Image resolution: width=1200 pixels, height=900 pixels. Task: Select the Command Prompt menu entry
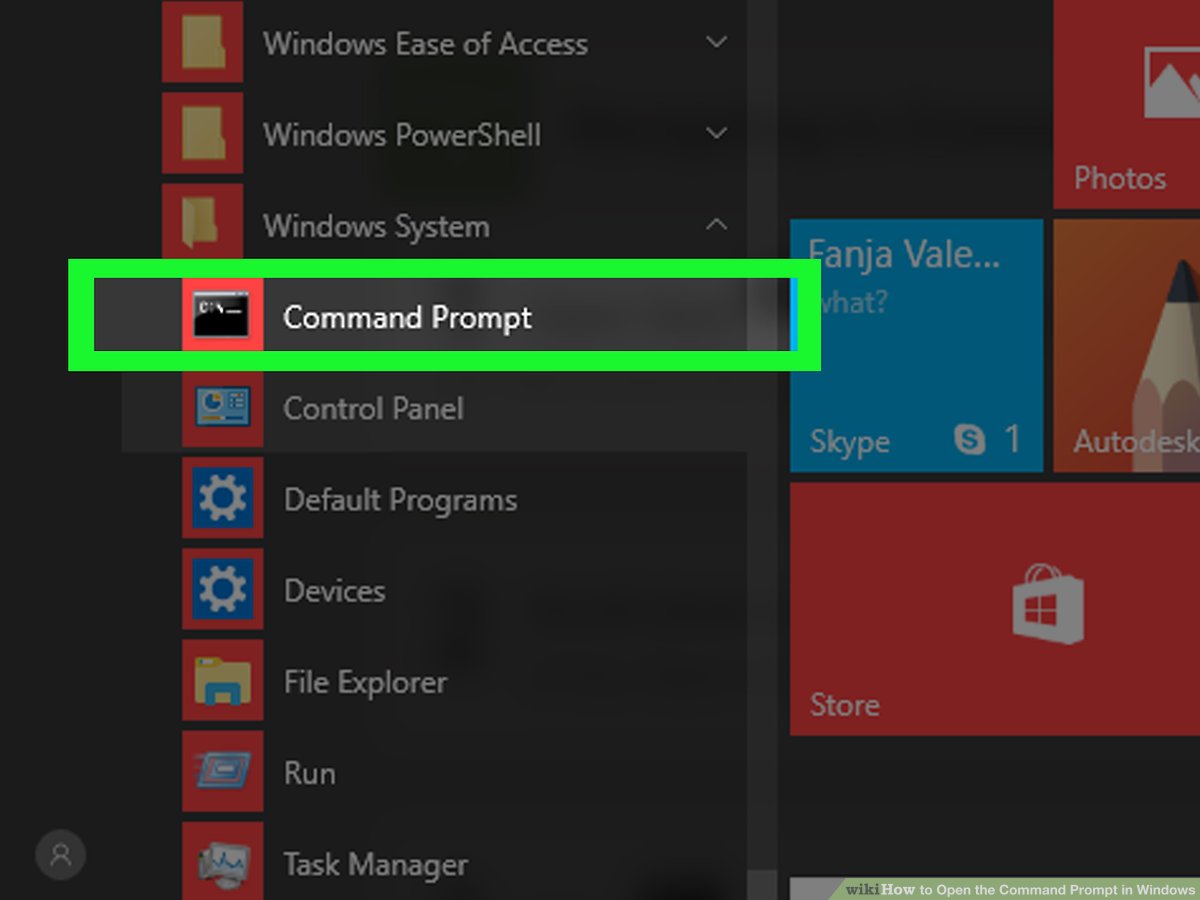[x=406, y=318]
